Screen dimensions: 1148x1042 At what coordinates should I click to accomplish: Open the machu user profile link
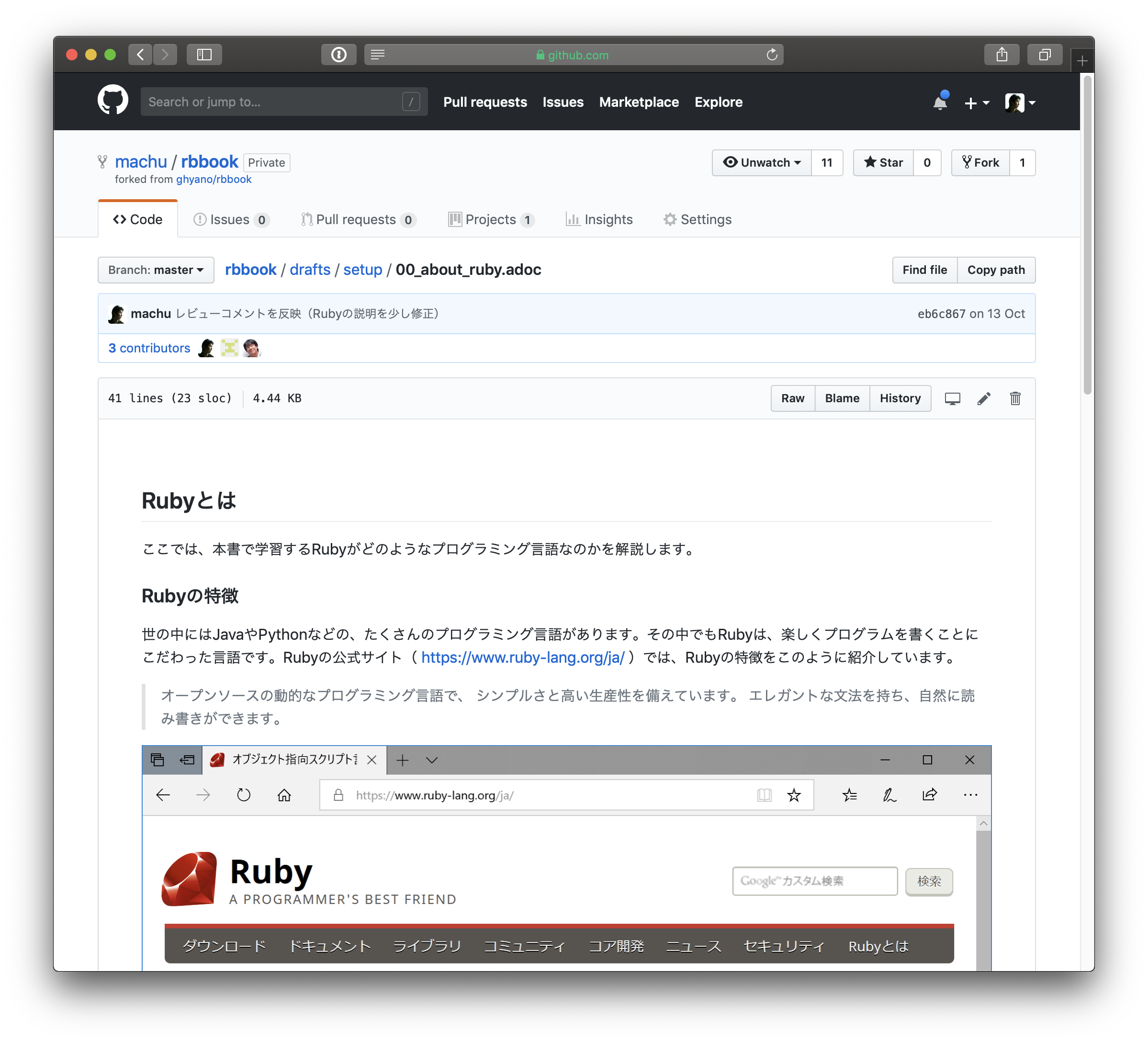pos(141,162)
